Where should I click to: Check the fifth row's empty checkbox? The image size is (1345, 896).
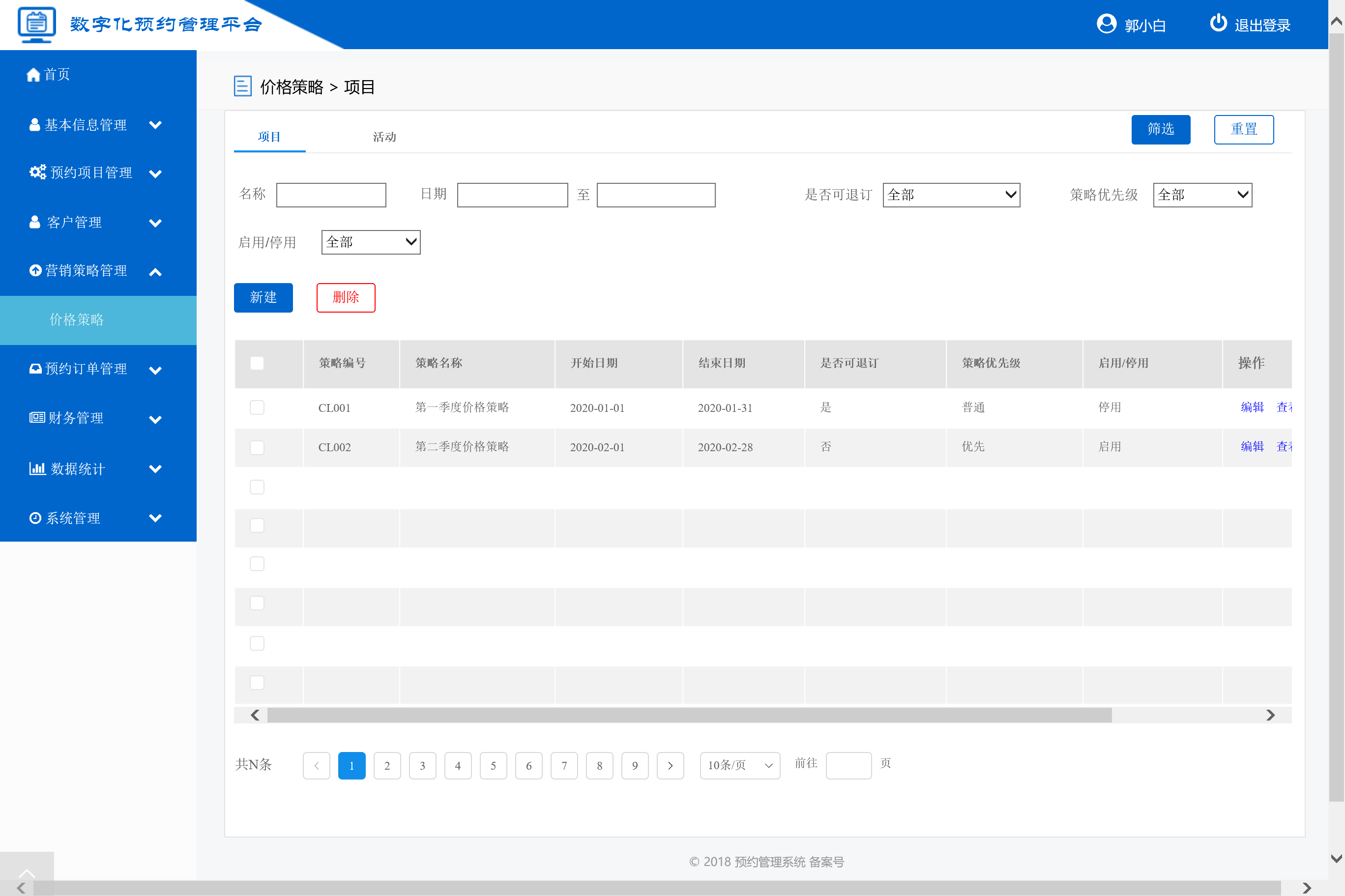pos(257,564)
